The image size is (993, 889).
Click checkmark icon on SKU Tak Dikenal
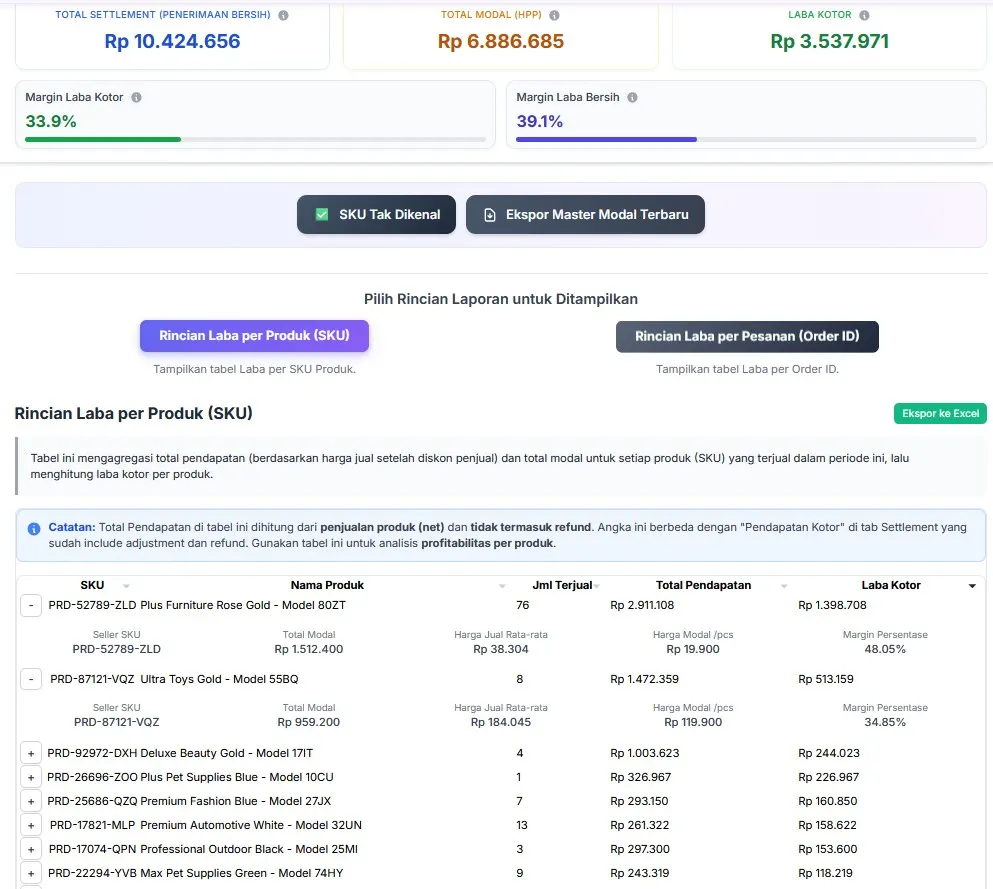(322, 215)
